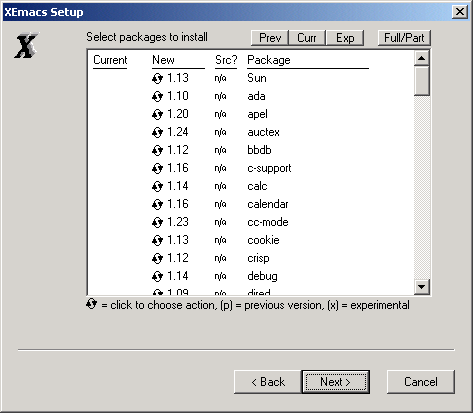Screen dimensions: 473x413
Task: Click the package name 'crisp'
Action: click(258, 258)
